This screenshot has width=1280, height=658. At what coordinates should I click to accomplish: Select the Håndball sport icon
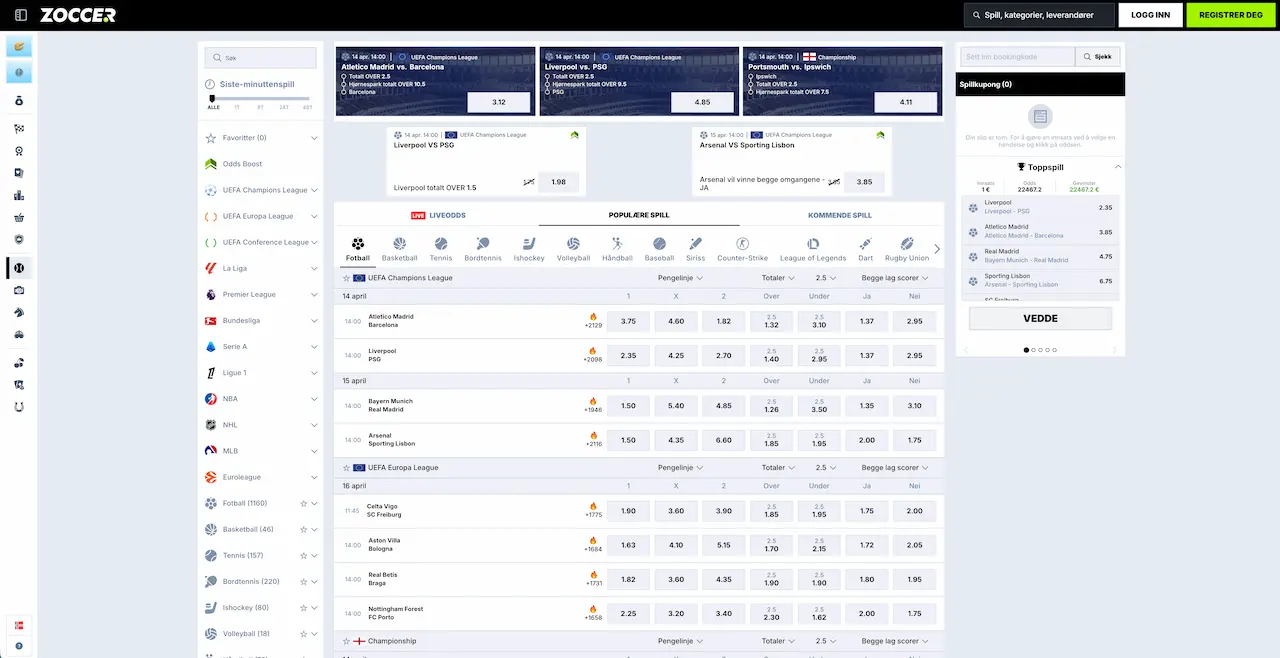(618, 243)
